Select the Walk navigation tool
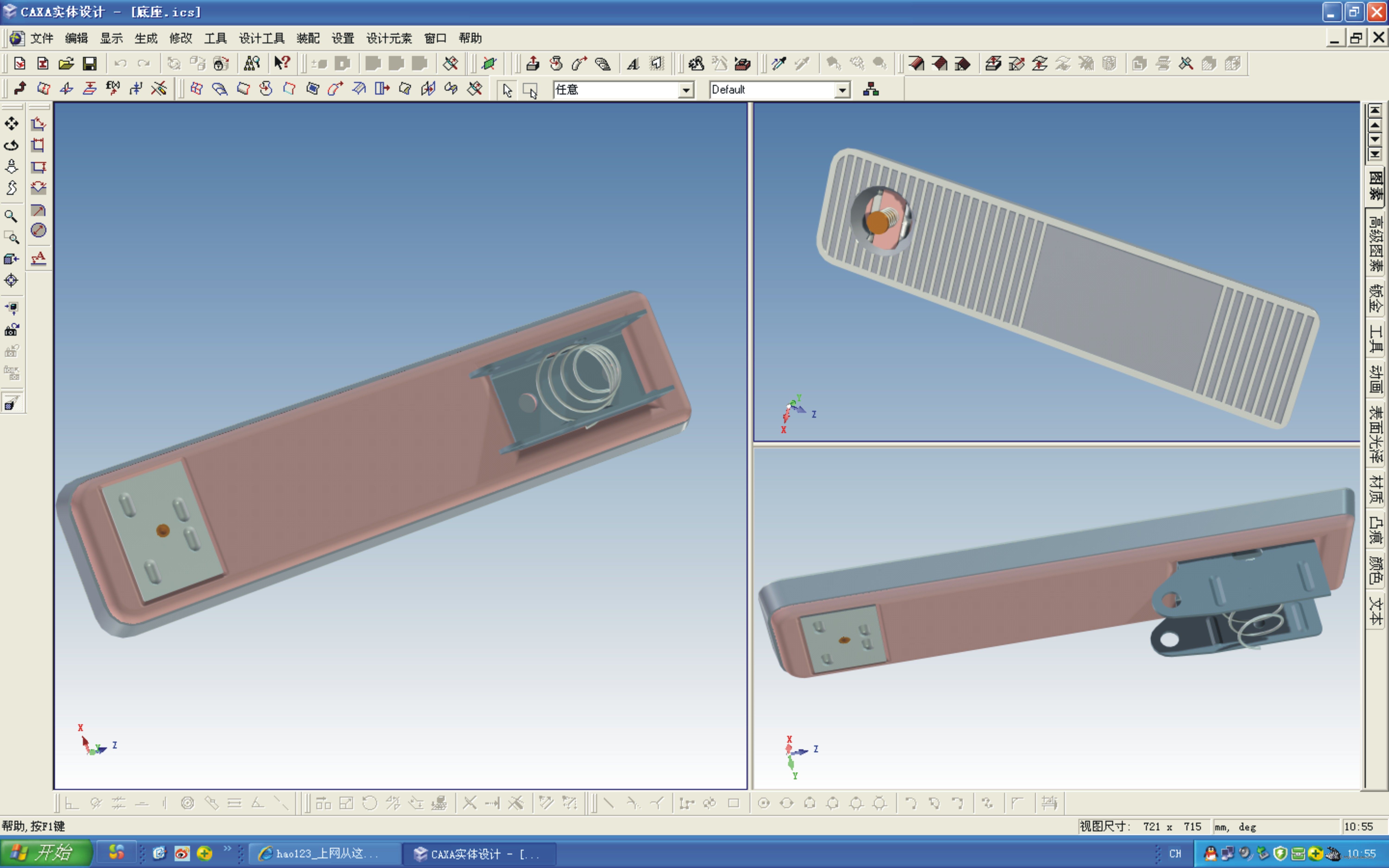Image resolution: width=1389 pixels, height=868 pixels. click(12, 166)
